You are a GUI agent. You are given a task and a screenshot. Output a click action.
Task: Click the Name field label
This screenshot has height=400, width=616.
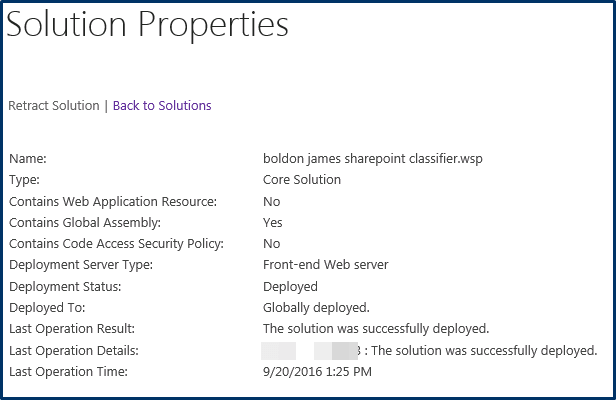(x=28, y=158)
